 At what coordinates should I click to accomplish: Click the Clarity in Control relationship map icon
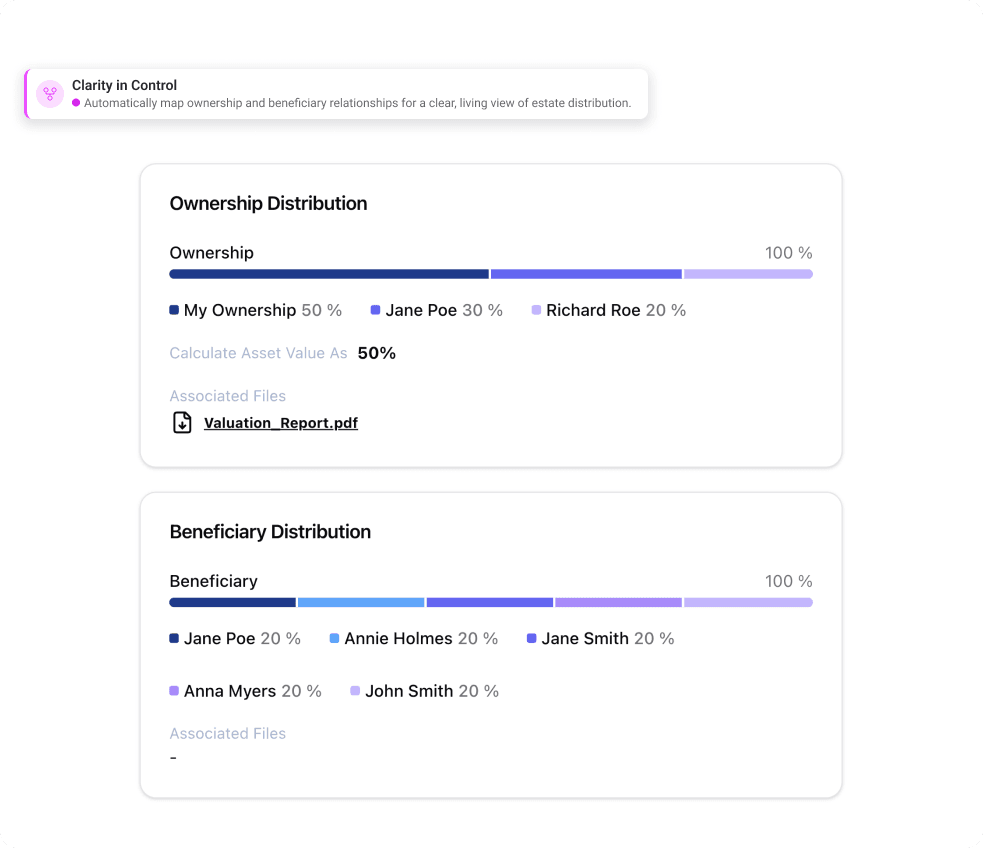(x=50, y=94)
